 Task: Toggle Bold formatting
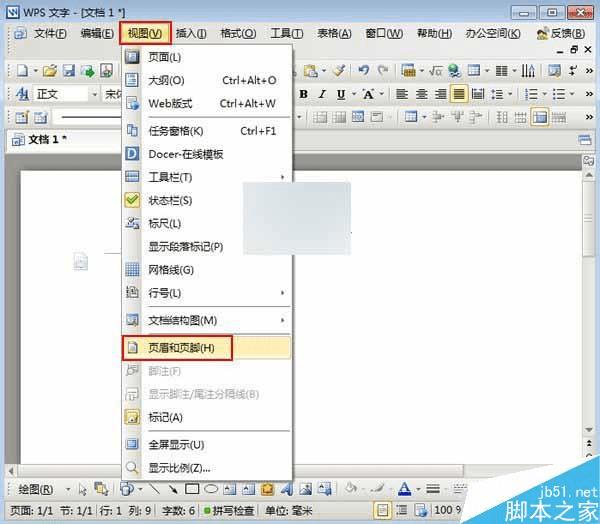click(304, 94)
